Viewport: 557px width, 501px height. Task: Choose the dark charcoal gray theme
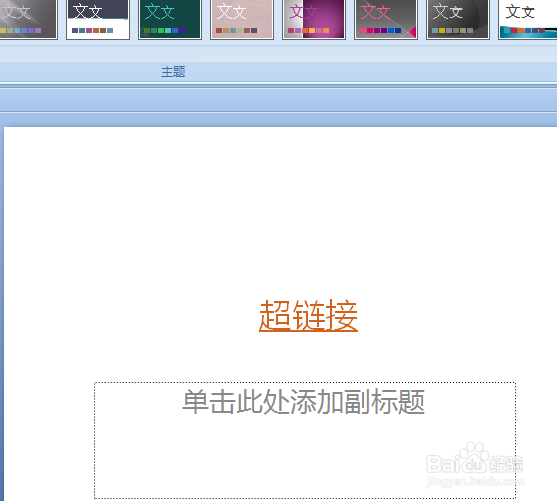[458, 19]
